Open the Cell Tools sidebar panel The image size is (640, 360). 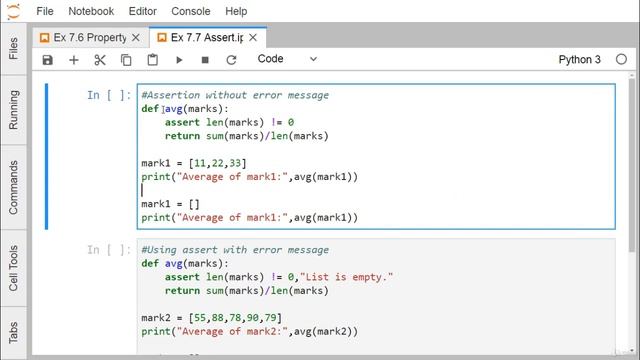coord(13,268)
